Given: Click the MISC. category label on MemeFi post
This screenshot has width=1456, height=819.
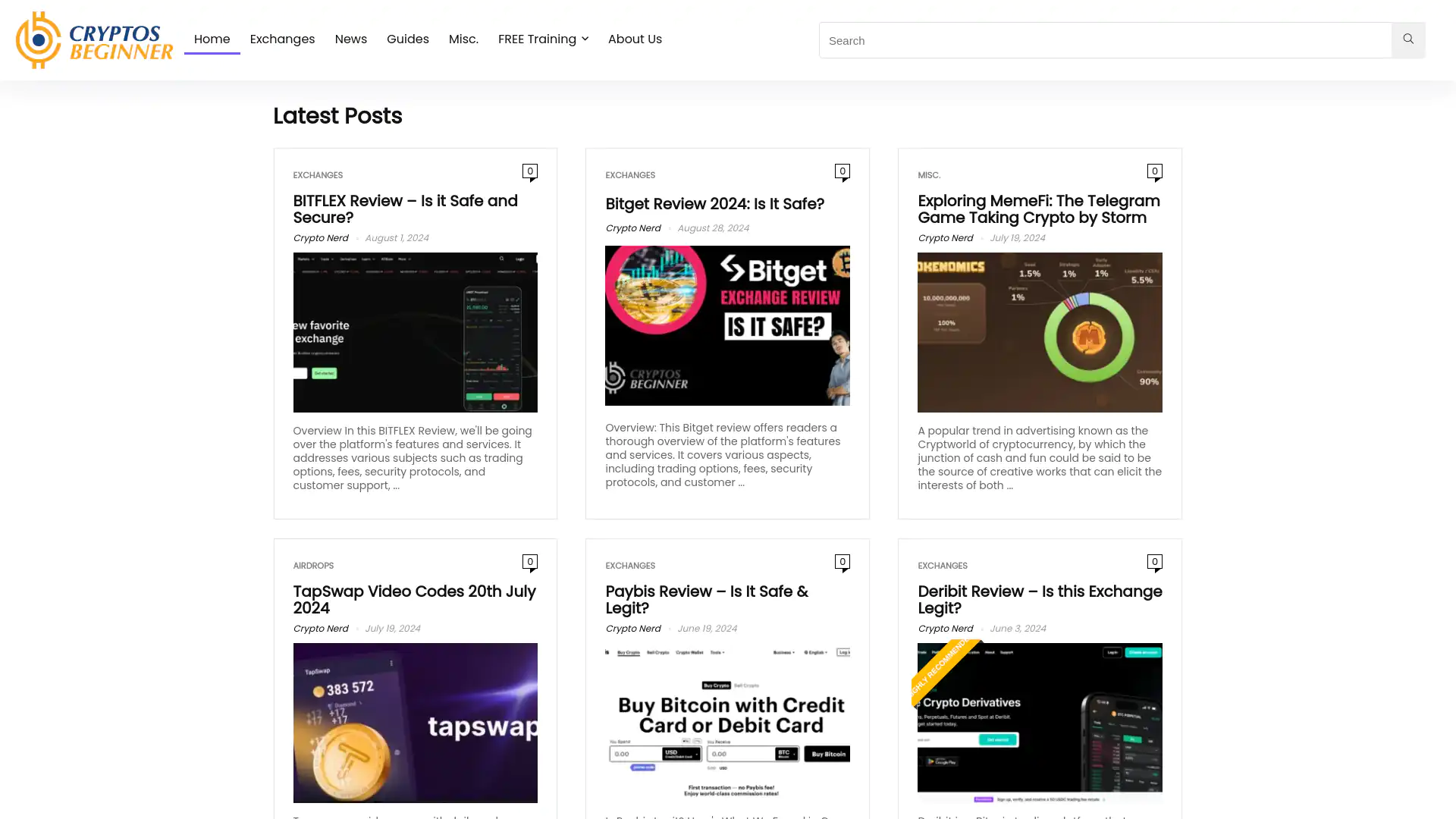Looking at the screenshot, I should (x=929, y=175).
